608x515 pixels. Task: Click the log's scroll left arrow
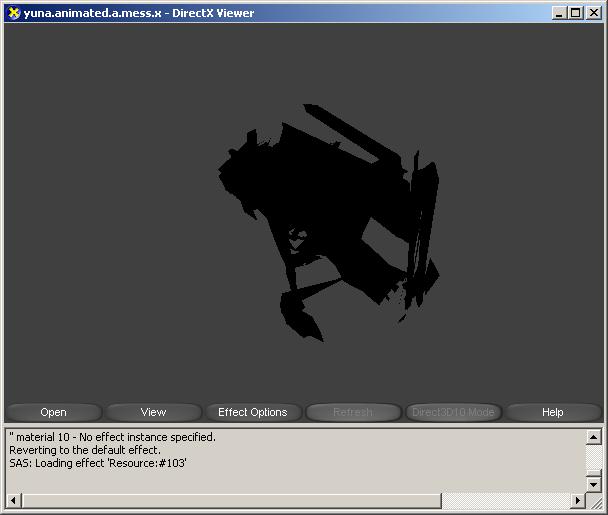coord(13,500)
